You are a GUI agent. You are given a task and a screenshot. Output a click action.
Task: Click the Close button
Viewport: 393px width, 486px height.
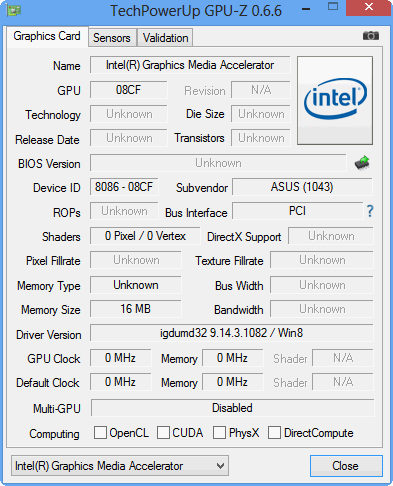(x=346, y=466)
